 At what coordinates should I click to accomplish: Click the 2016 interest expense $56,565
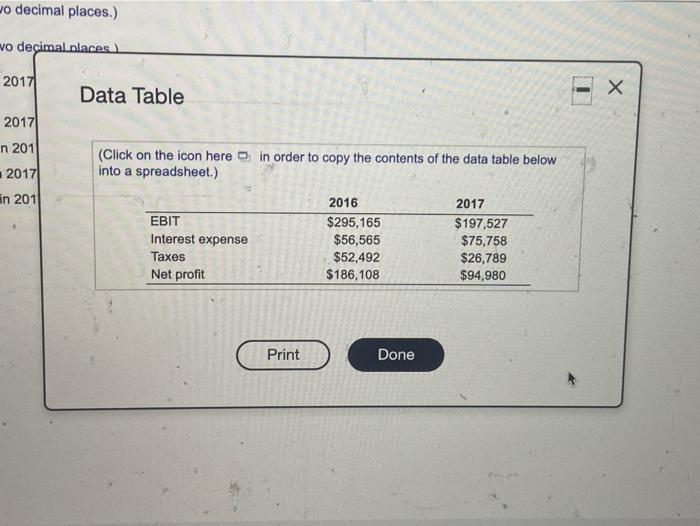coord(357,240)
